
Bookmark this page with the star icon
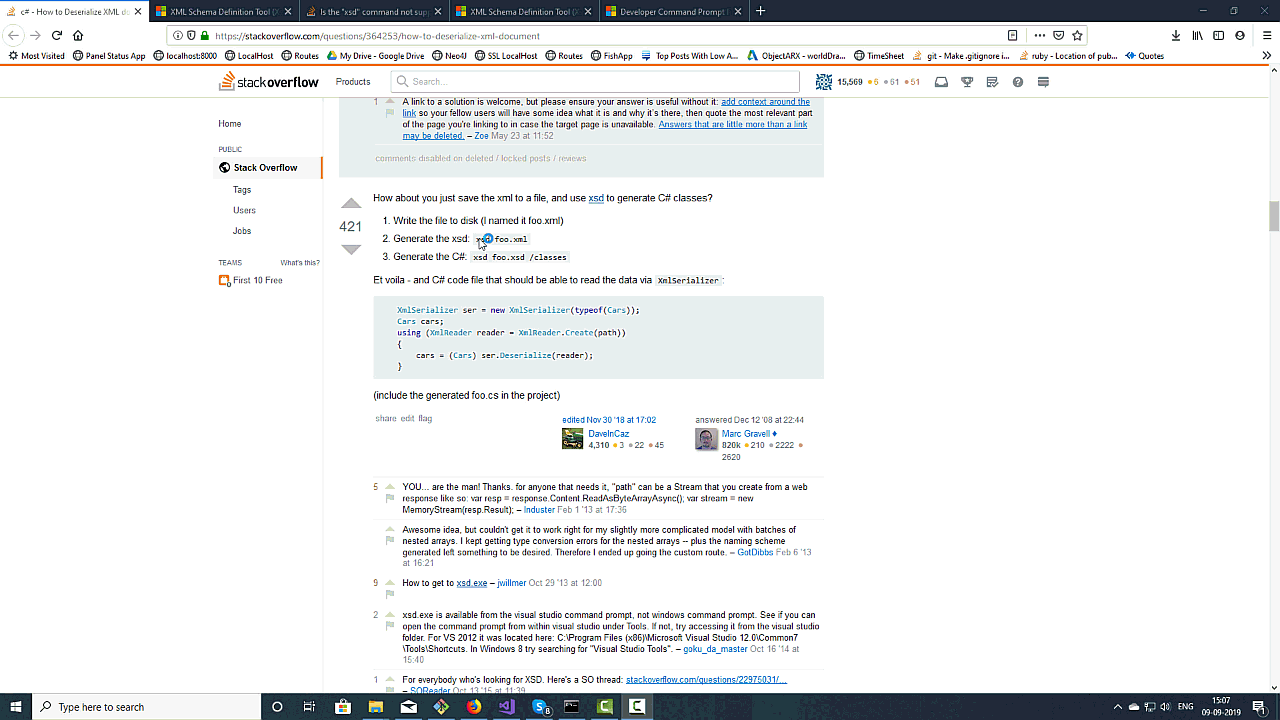(1078, 35)
